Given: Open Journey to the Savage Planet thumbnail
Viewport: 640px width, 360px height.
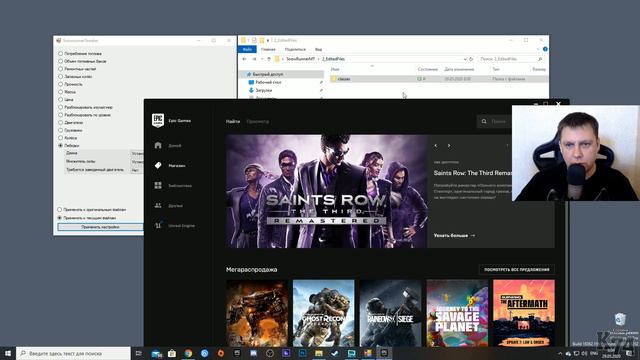Looking at the screenshot, I should pos(457,313).
